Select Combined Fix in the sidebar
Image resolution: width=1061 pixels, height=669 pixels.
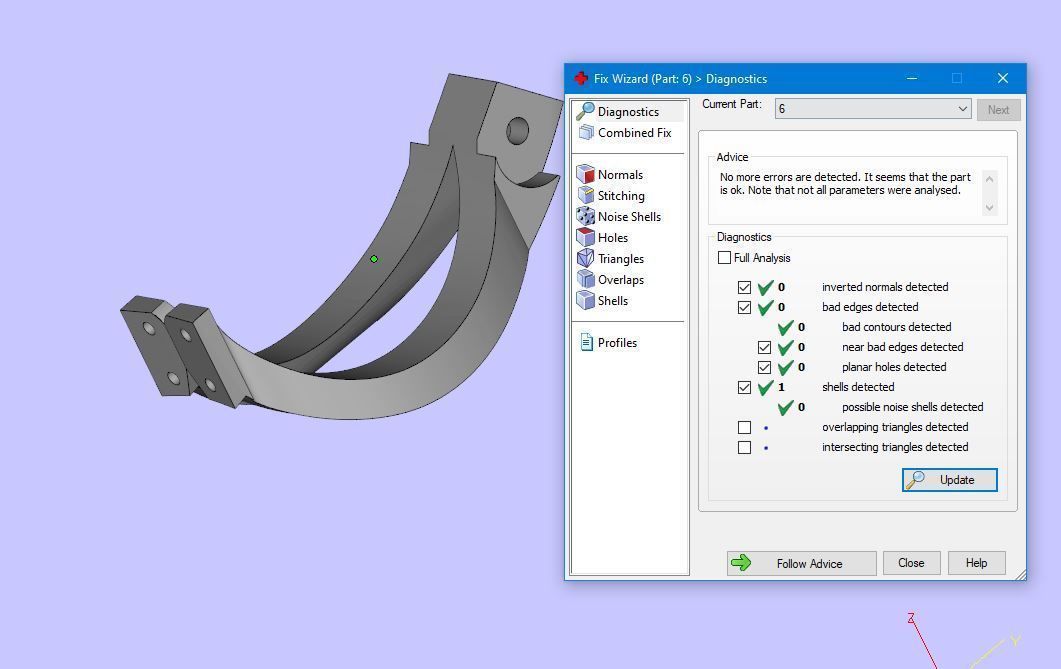(x=634, y=133)
